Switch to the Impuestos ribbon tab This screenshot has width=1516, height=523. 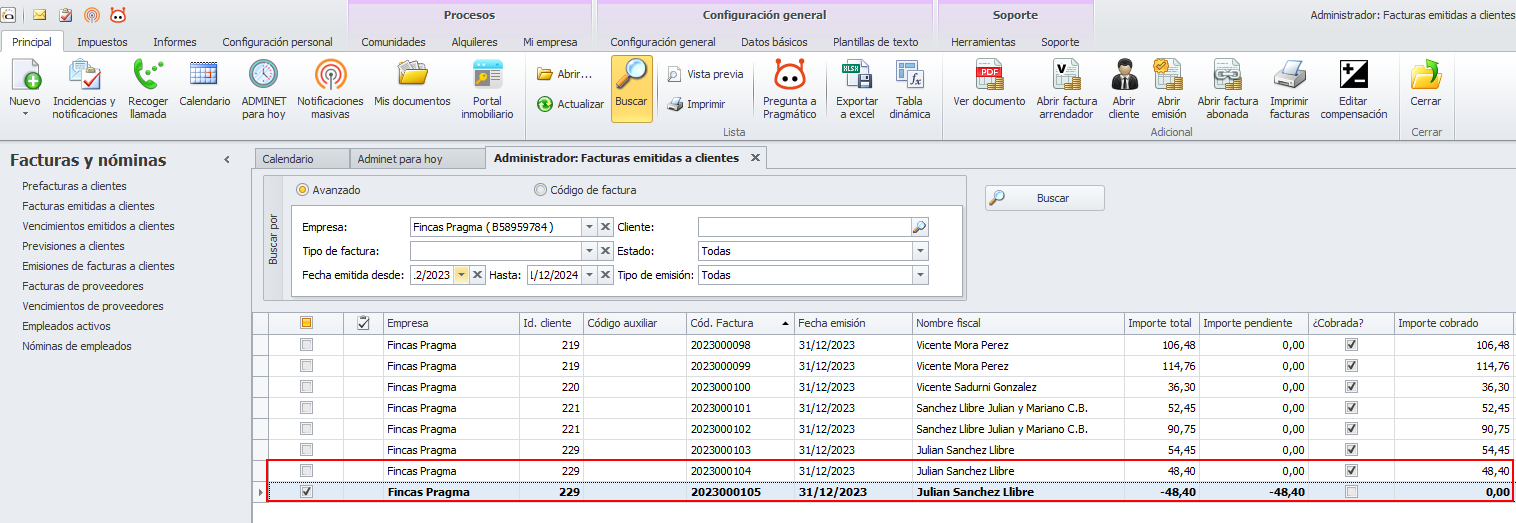point(102,42)
